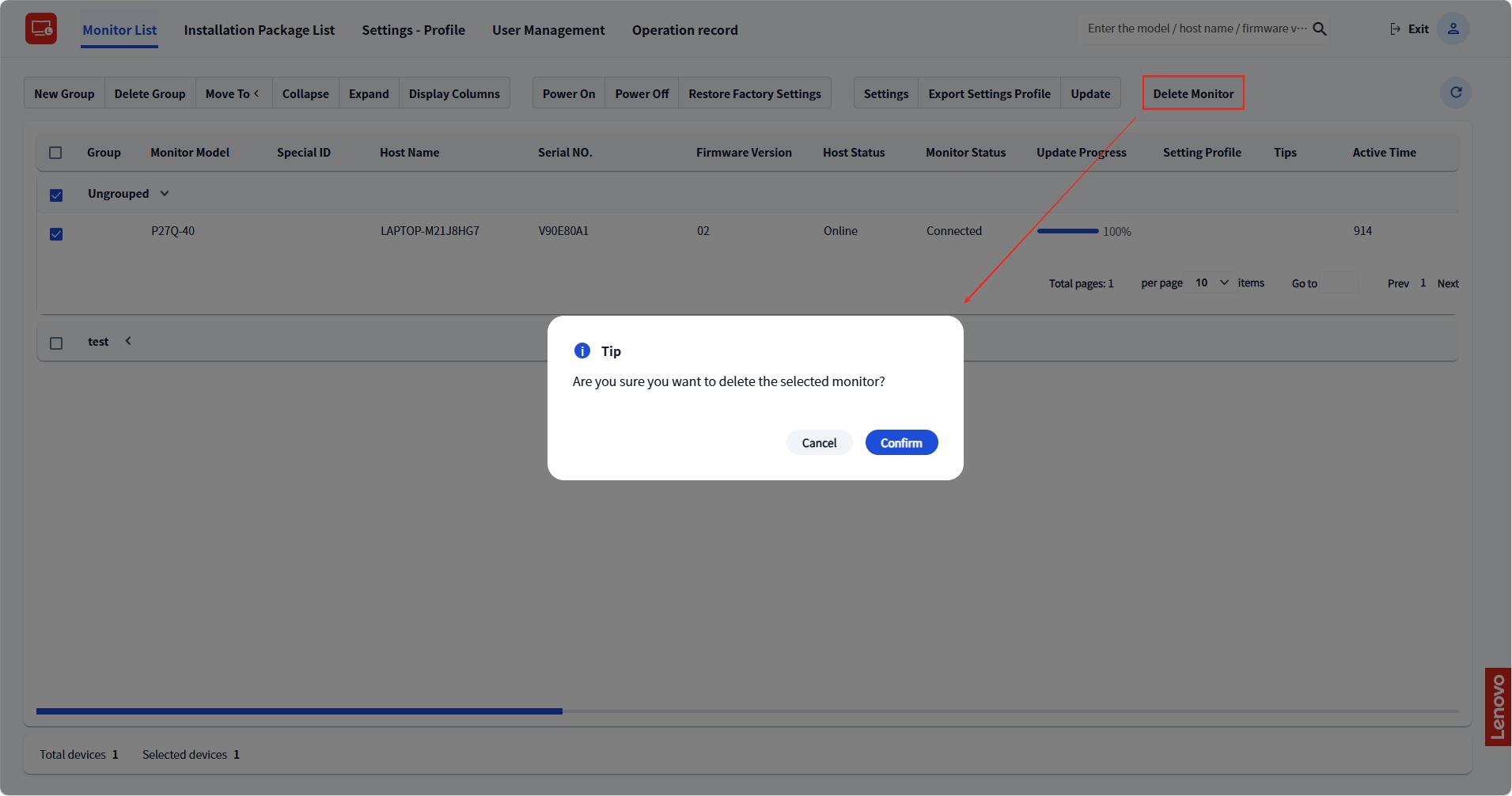
Task: Check the test group checkbox
Action: pyautogui.click(x=56, y=343)
